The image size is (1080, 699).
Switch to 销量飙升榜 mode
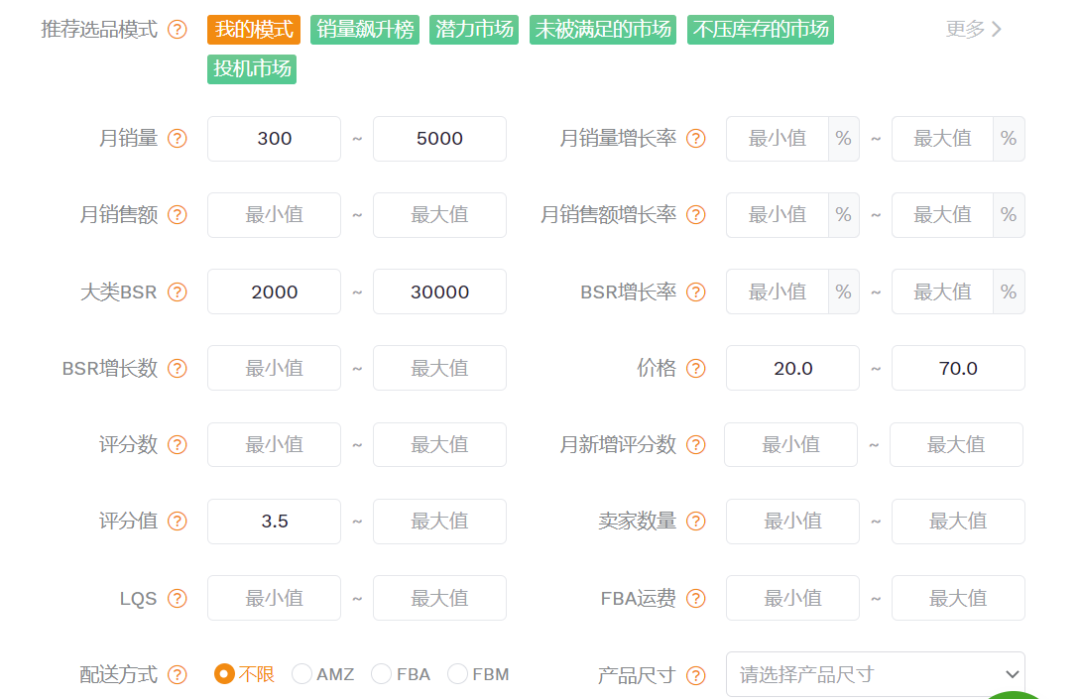[364, 29]
